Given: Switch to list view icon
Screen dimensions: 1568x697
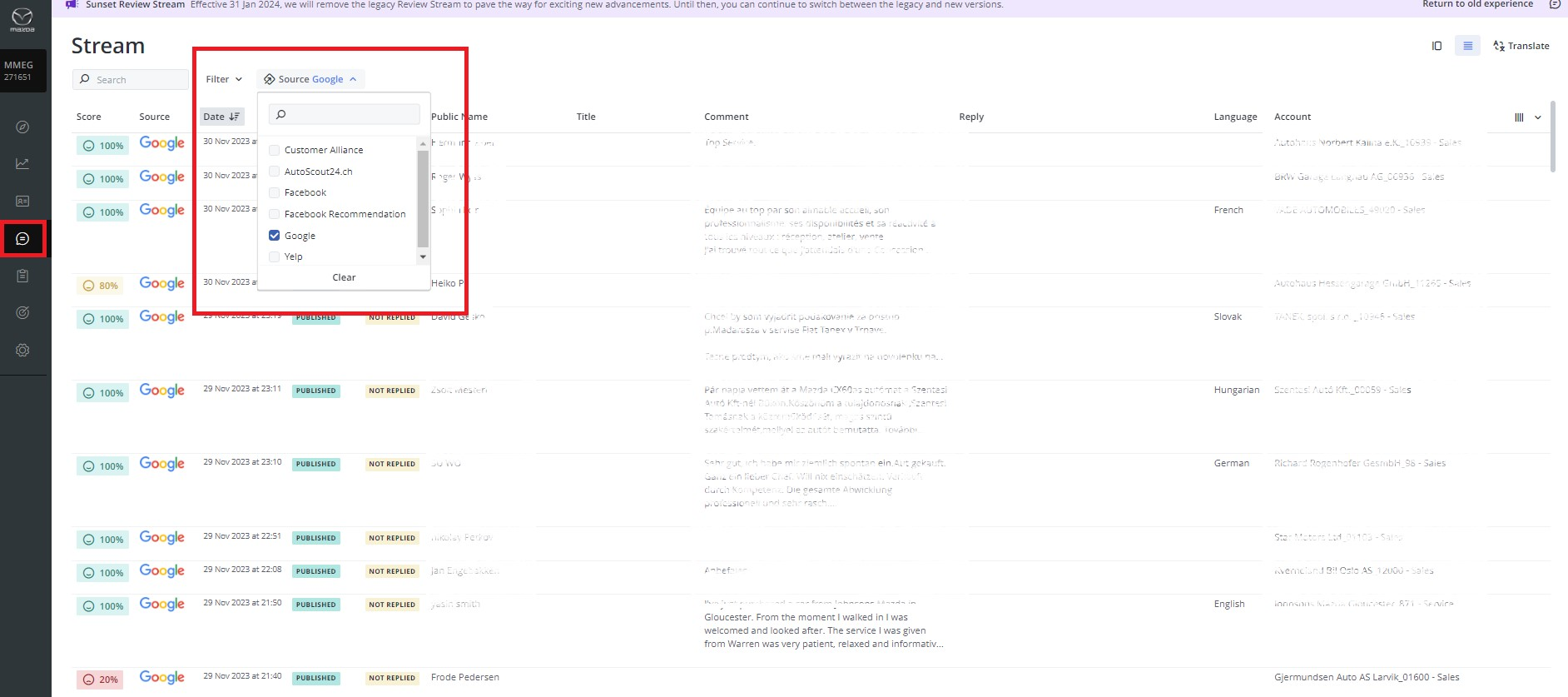Looking at the screenshot, I should [x=1467, y=46].
